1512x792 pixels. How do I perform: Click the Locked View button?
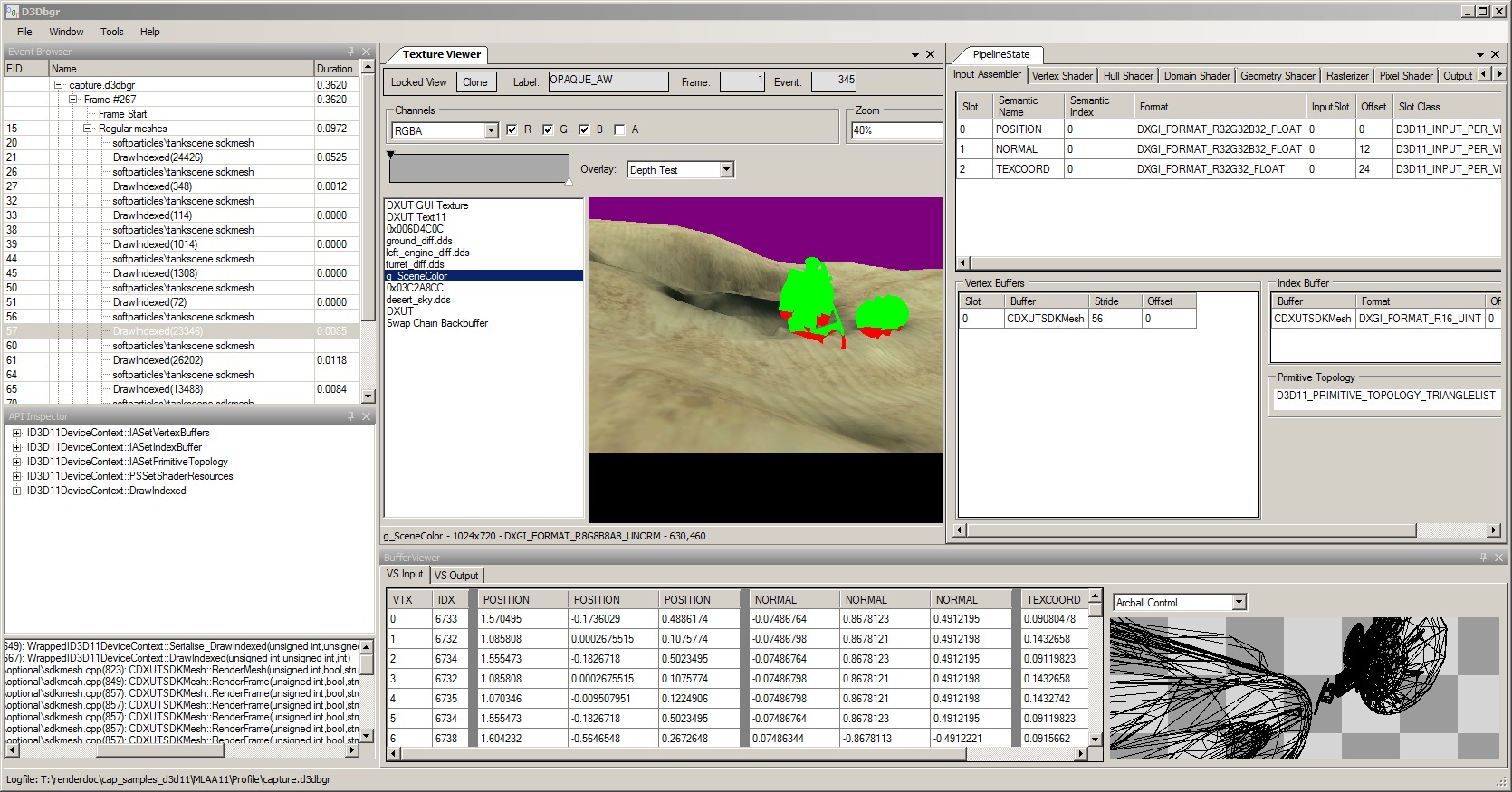(x=418, y=82)
